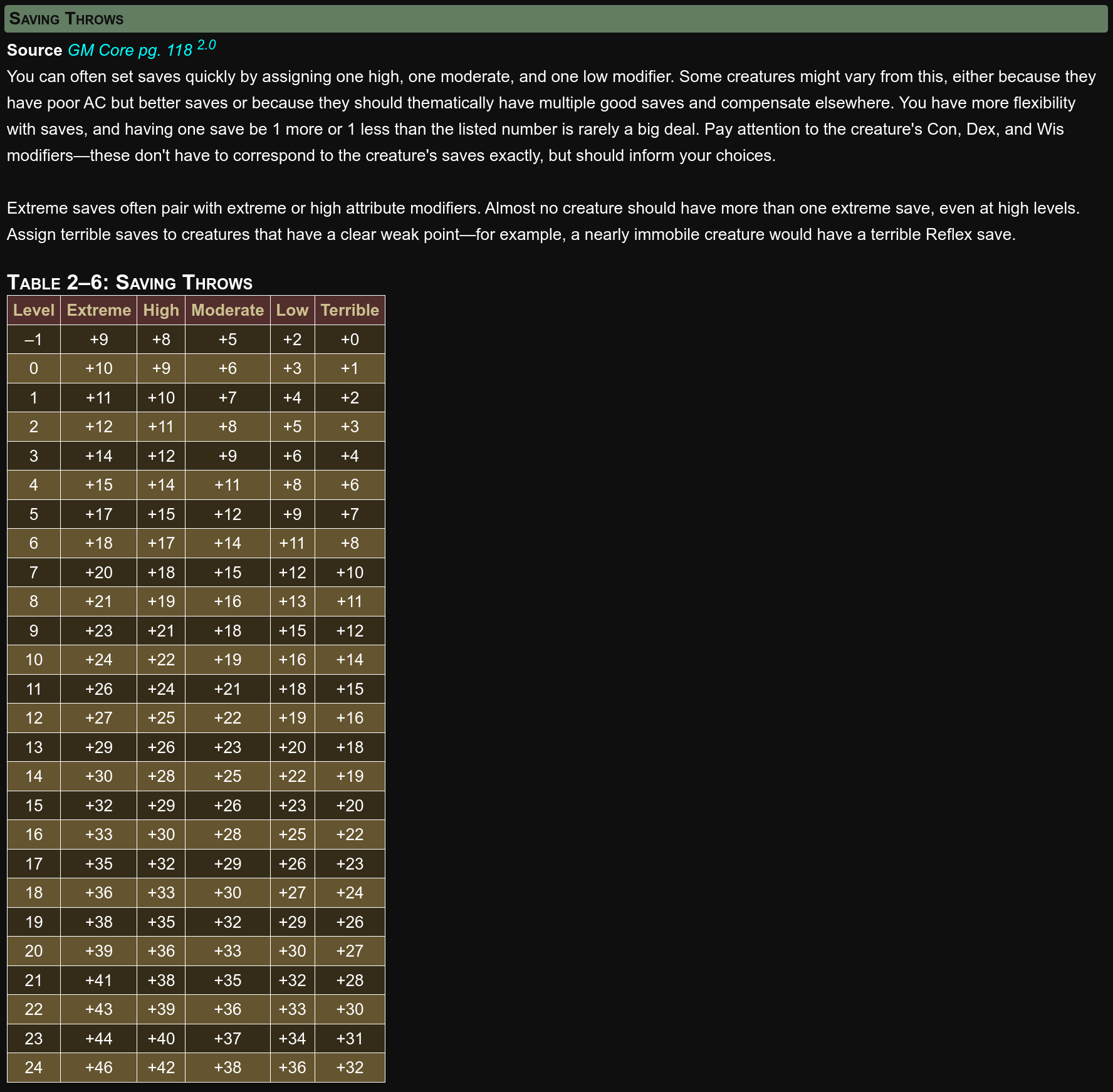Click Extreme value +20 for level 7

click(99, 573)
